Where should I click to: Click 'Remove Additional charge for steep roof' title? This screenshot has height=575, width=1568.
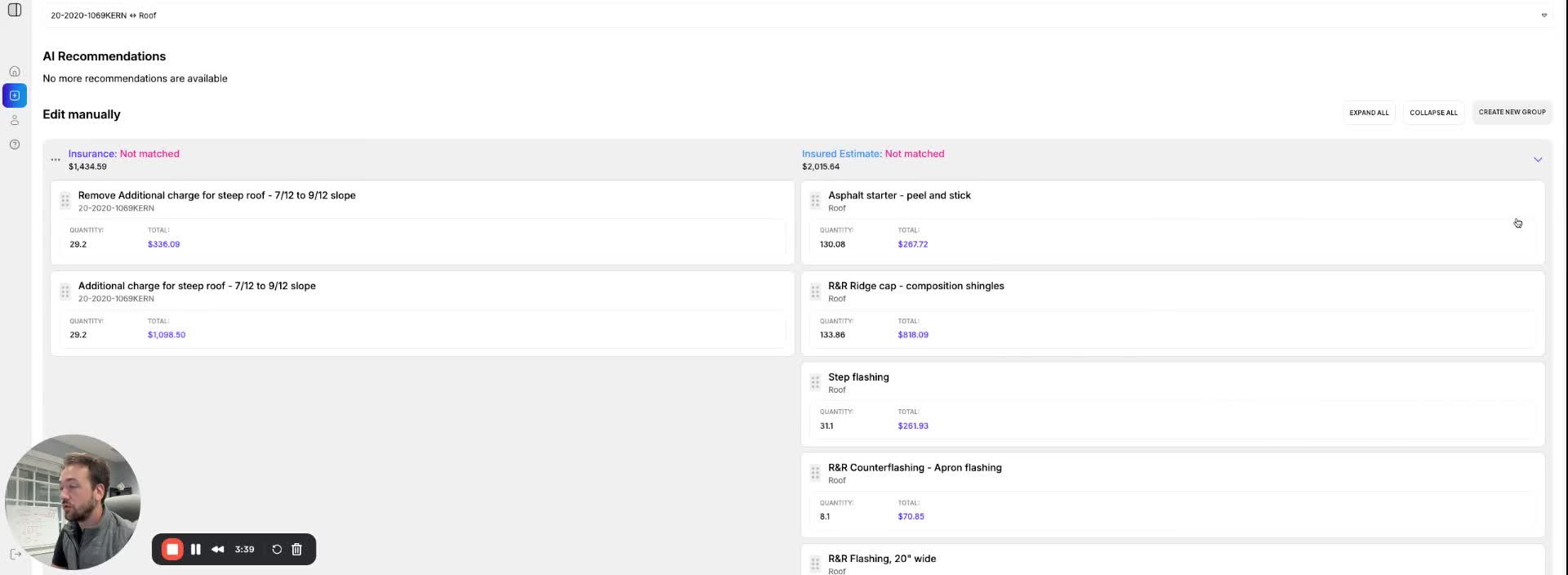tap(216, 195)
